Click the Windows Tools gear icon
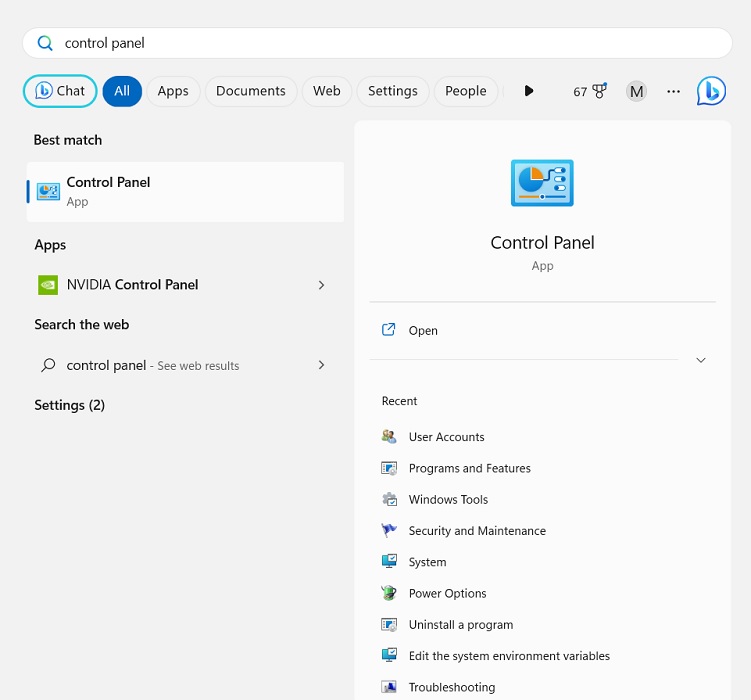Screen dimensions: 751x700 (389, 499)
